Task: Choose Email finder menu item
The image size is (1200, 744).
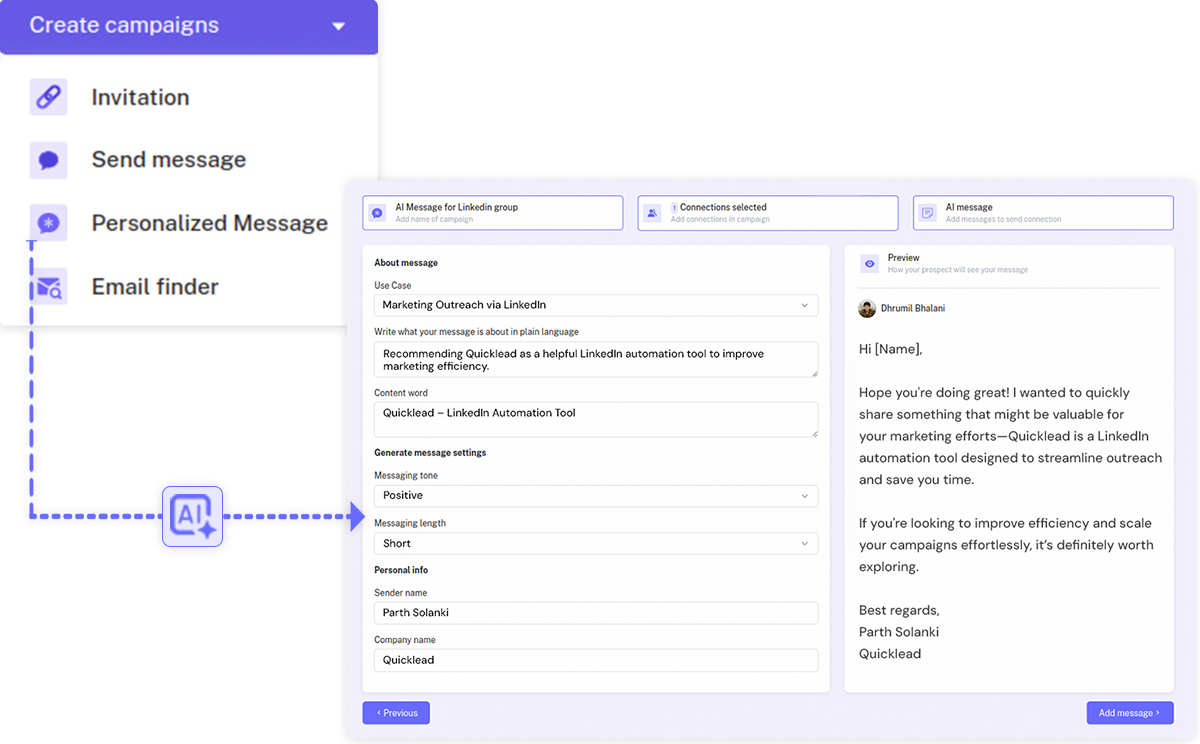Action: pos(155,286)
